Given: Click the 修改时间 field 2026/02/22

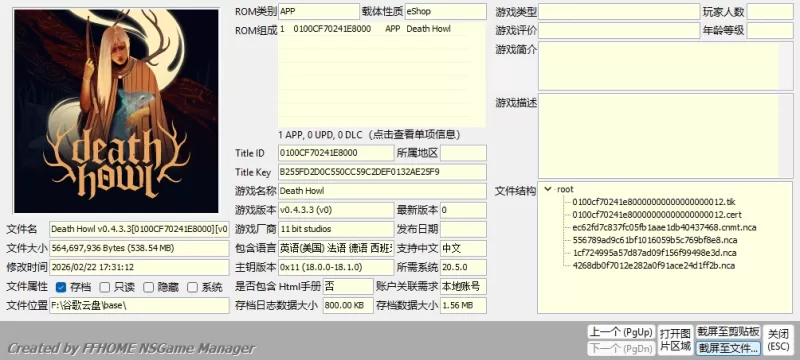Looking at the screenshot, I should coord(139,267).
